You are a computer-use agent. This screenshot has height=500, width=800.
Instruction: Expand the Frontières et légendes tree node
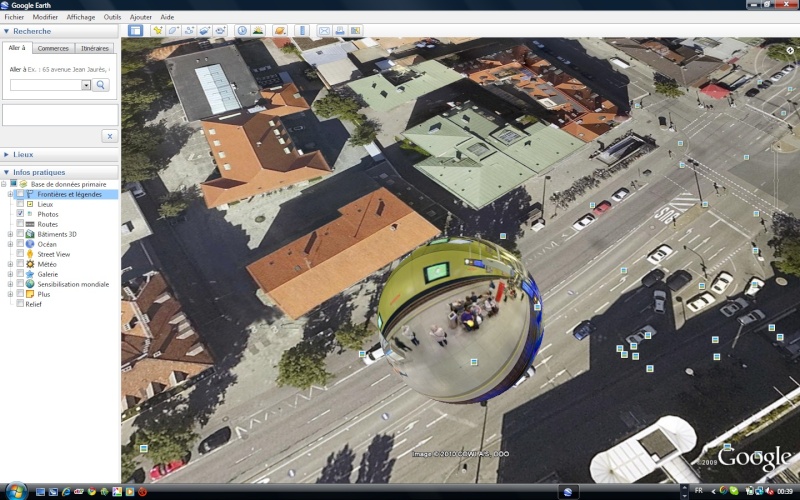pyautogui.click(x=10, y=194)
